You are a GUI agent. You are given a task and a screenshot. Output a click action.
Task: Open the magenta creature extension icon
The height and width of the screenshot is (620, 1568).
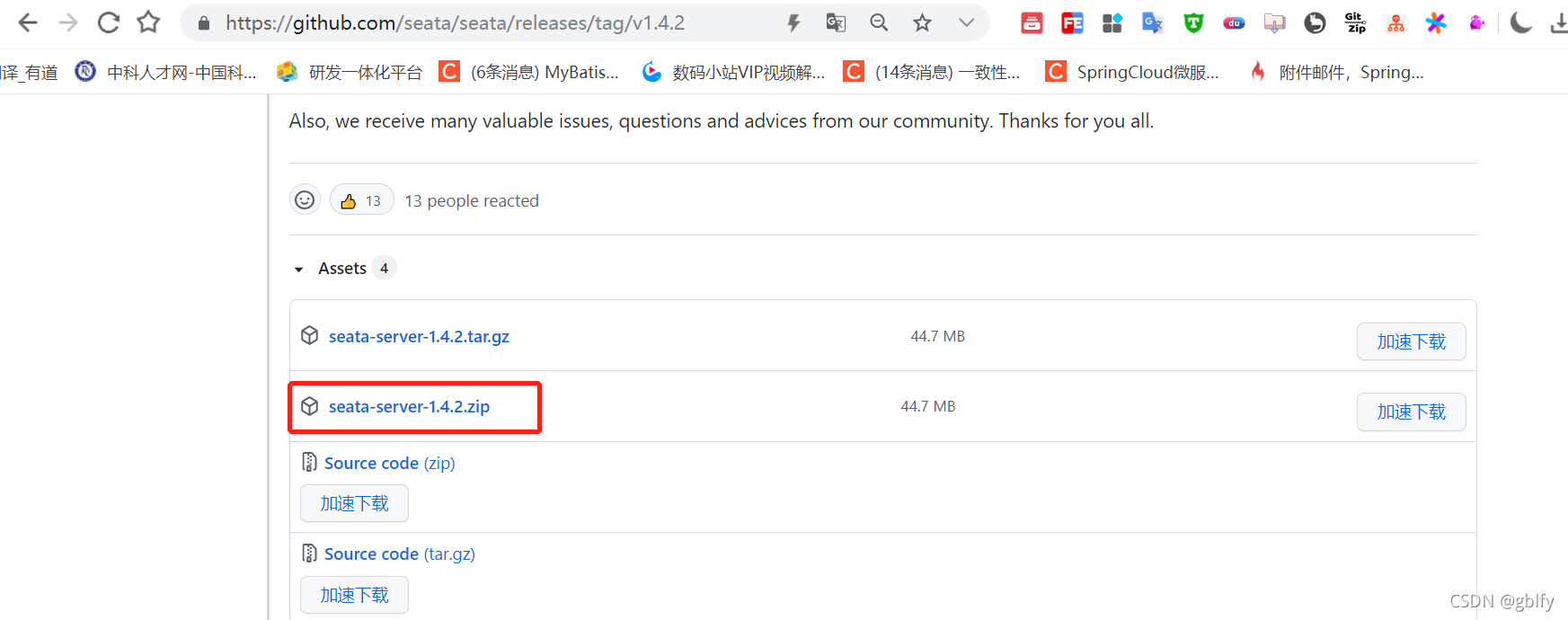(x=1476, y=23)
